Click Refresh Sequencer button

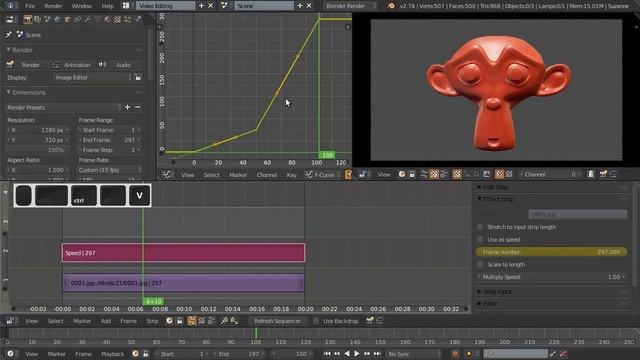pyautogui.click(x=277, y=321)
